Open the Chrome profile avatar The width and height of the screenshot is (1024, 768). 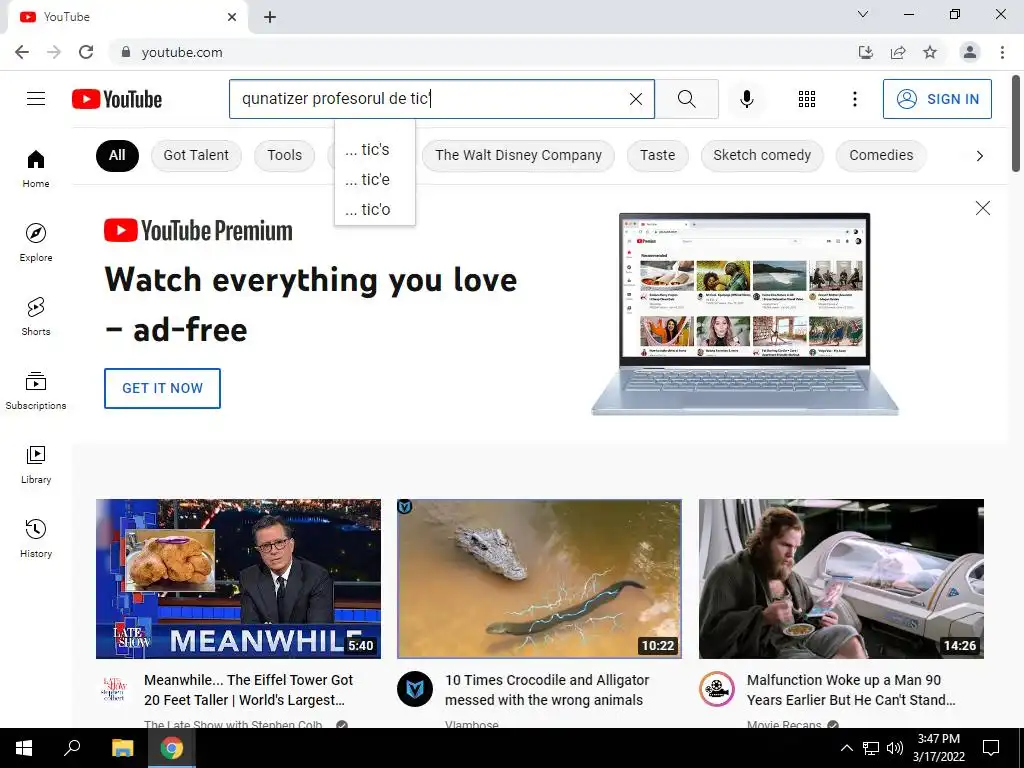[970, 52]
